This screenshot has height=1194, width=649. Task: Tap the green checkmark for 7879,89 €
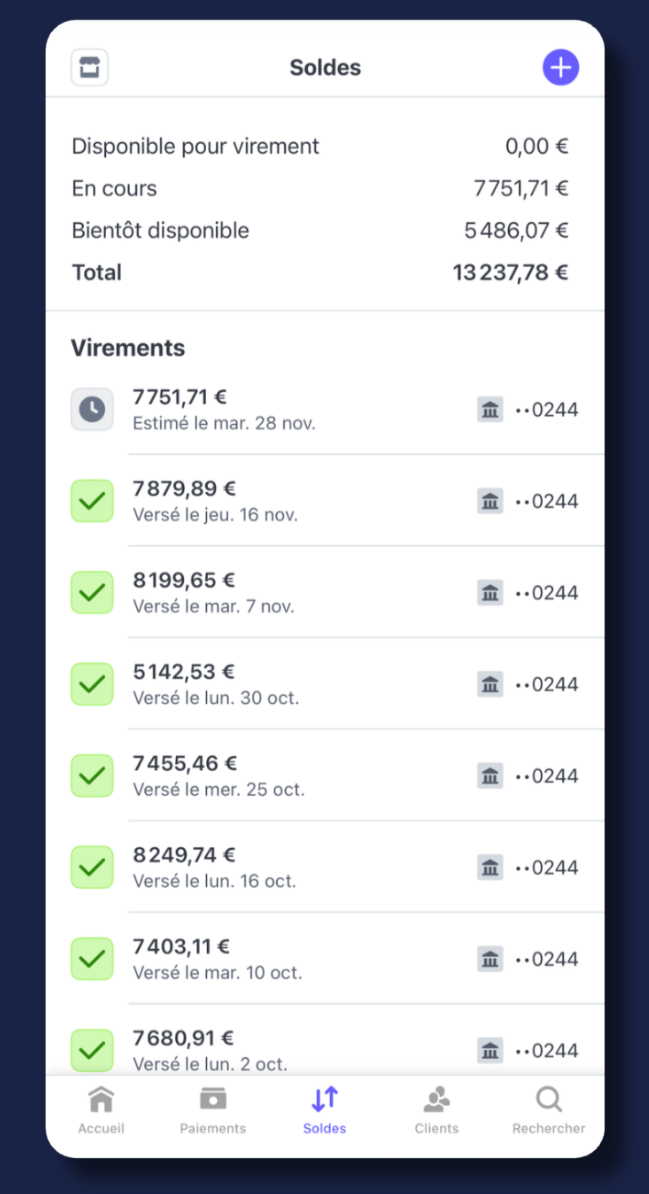(x=92, y=501)
